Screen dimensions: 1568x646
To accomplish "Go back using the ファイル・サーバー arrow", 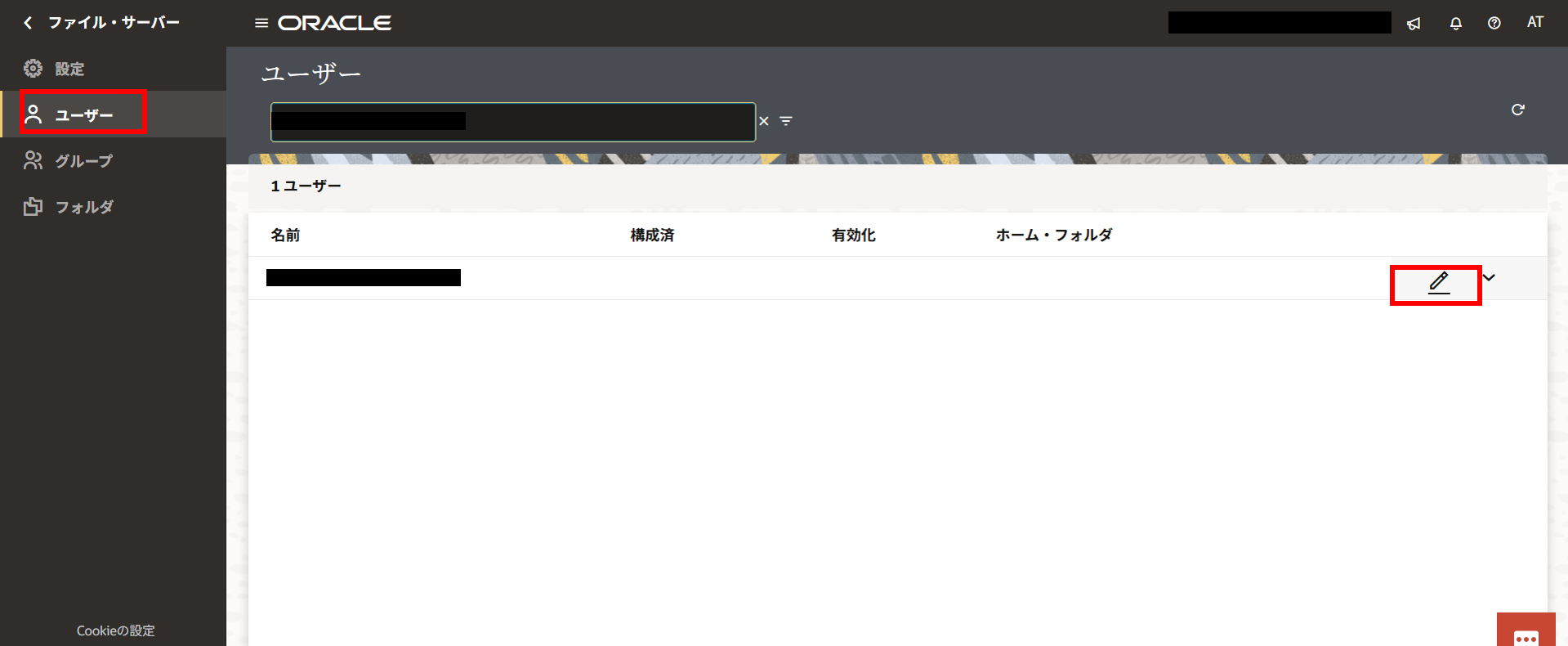I will pyautogui.click(x=29, y=23).
